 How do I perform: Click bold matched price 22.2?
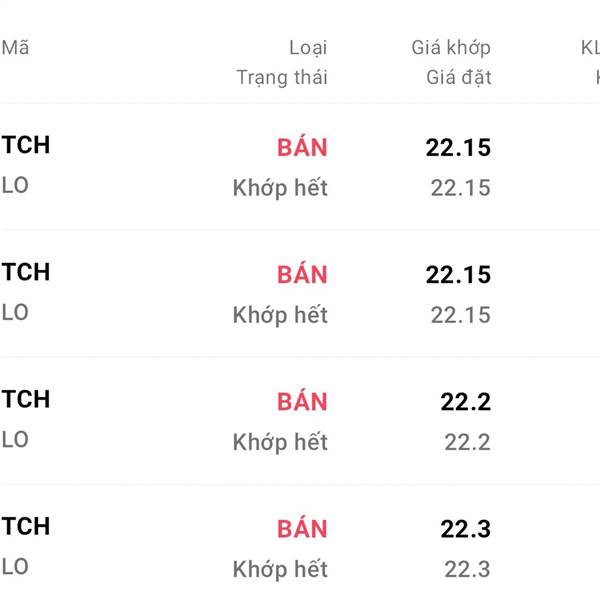tap(465, 401)
